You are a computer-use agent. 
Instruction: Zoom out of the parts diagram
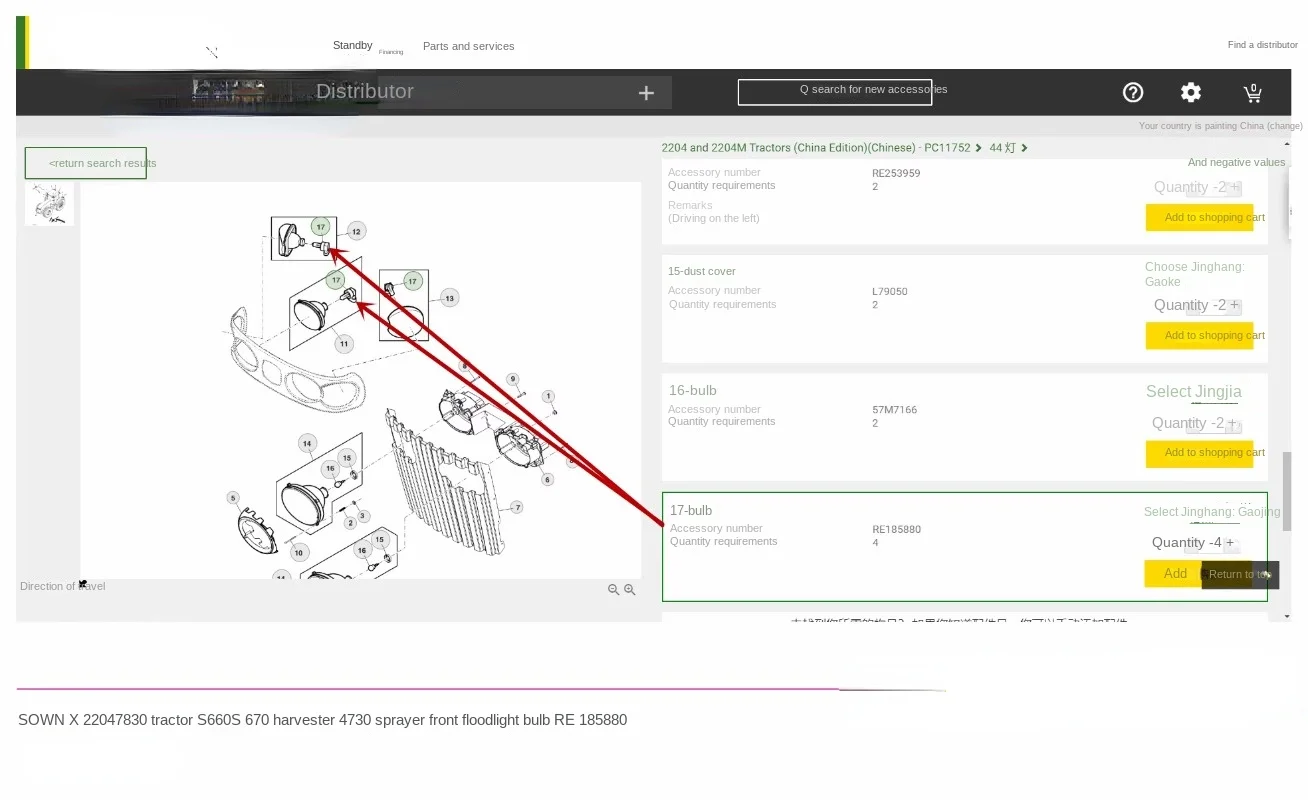[x=613, y=590]
